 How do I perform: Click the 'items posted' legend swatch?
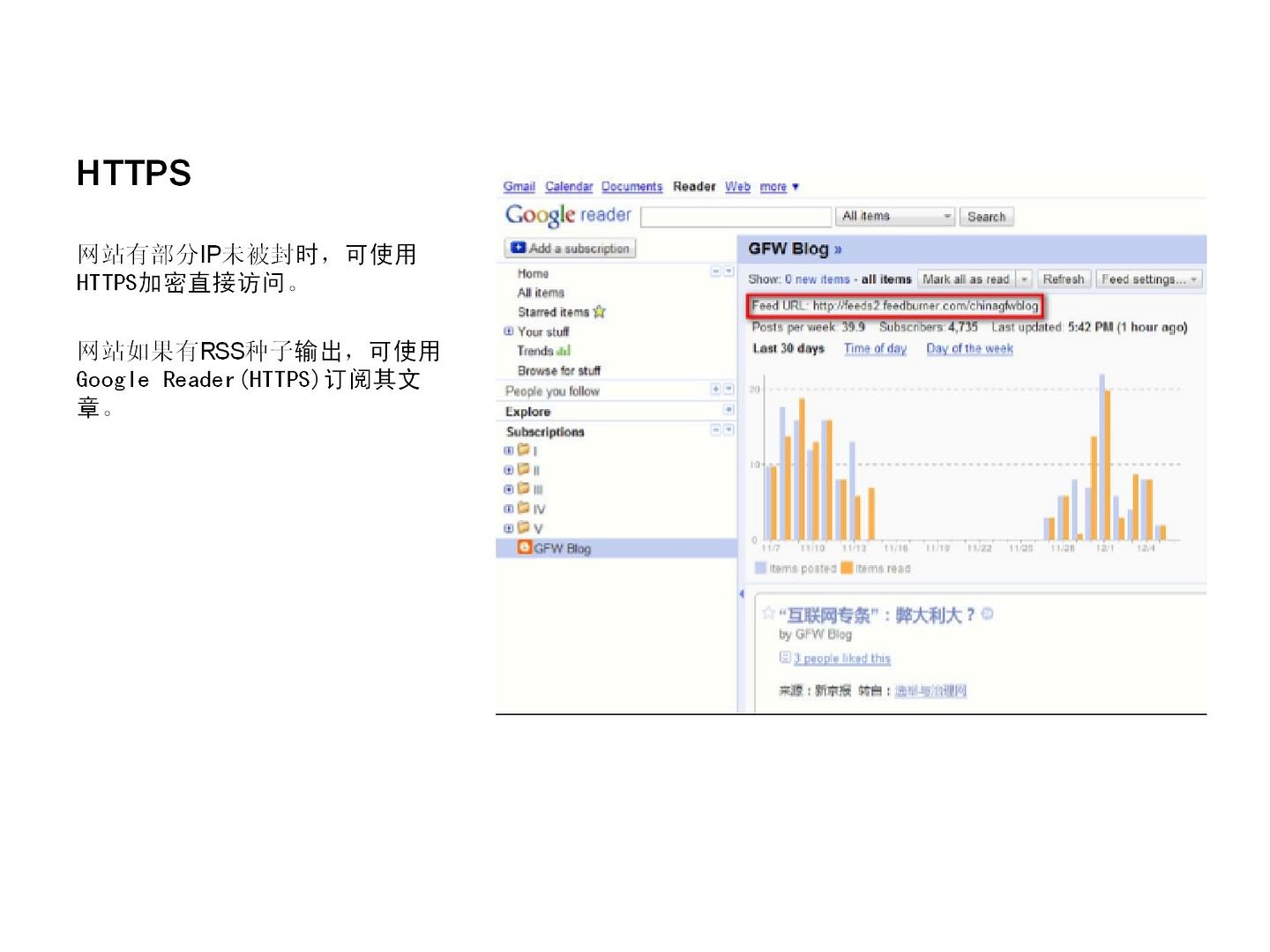click(x=760, y=569)
